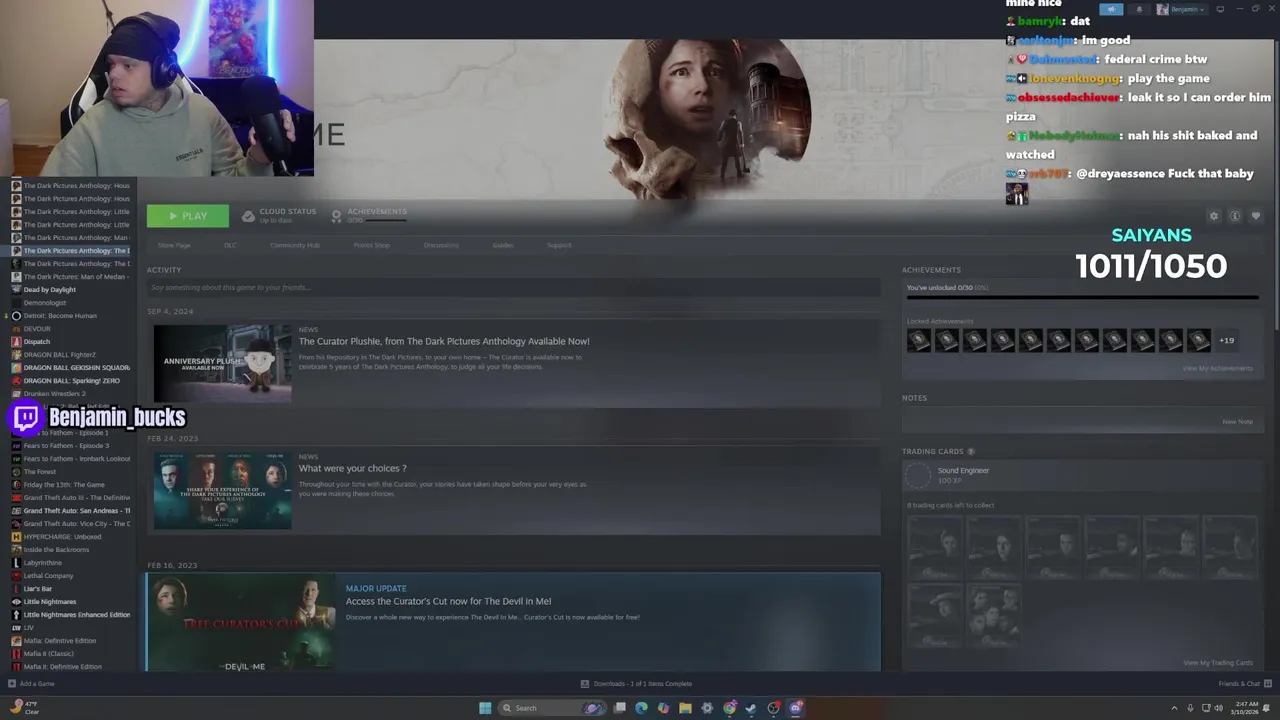Click the green PLAY button

(x=187, y=216)
